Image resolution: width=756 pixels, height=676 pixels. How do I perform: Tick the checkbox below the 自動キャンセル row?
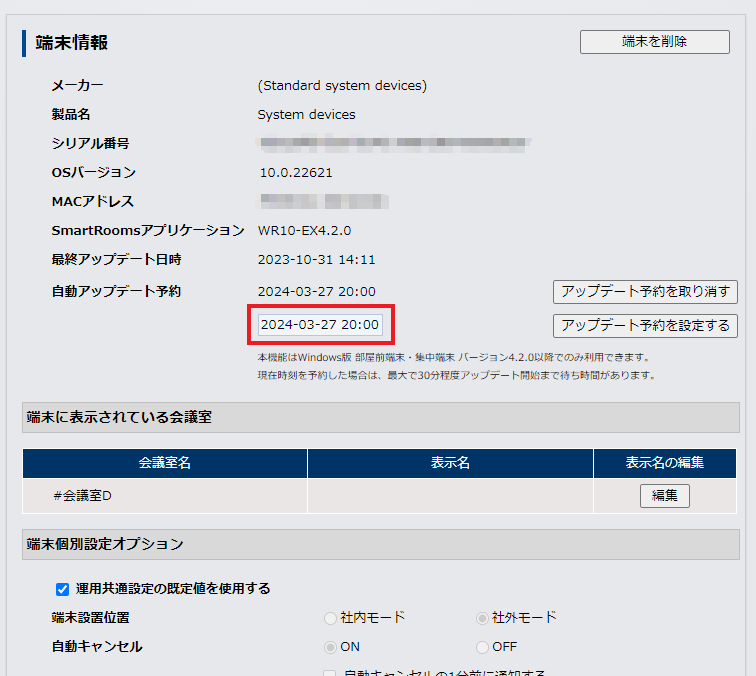pyautogui.click(x=330, y=672)
